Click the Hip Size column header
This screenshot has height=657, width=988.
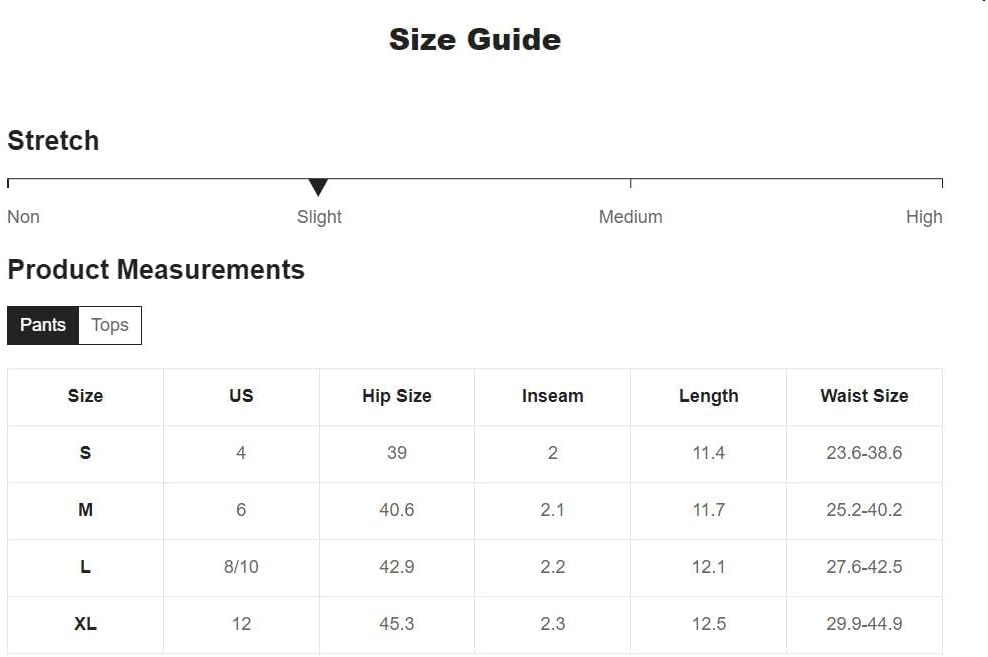click(397, 396)
